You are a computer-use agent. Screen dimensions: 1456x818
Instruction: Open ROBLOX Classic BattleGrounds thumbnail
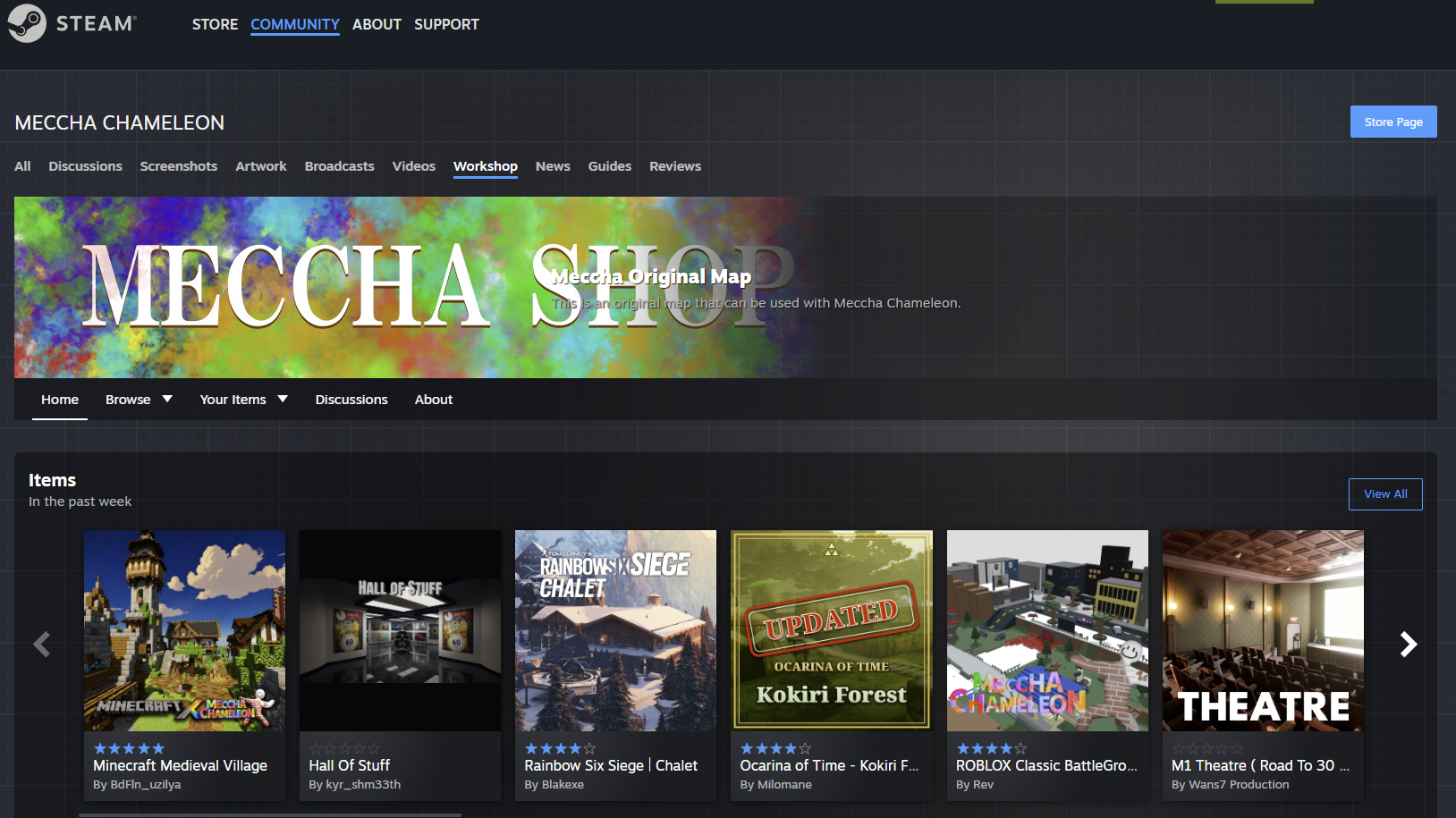pos(1047,630)
